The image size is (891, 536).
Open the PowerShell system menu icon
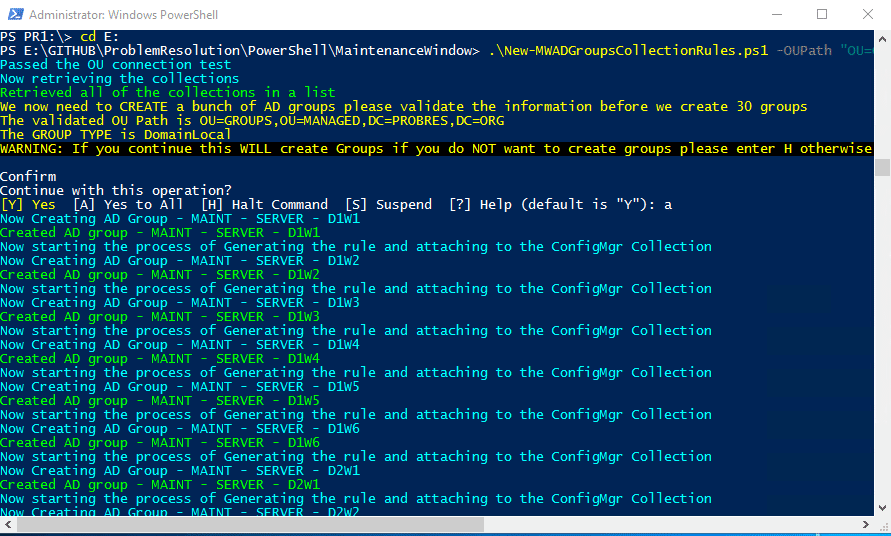click(x=15, y=14)
